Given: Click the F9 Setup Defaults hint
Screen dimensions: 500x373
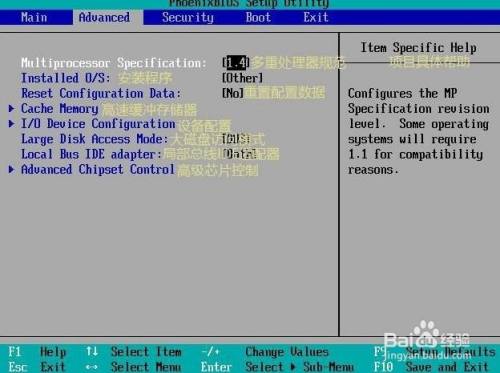Looking at the screenshot, I should point(435,352).
